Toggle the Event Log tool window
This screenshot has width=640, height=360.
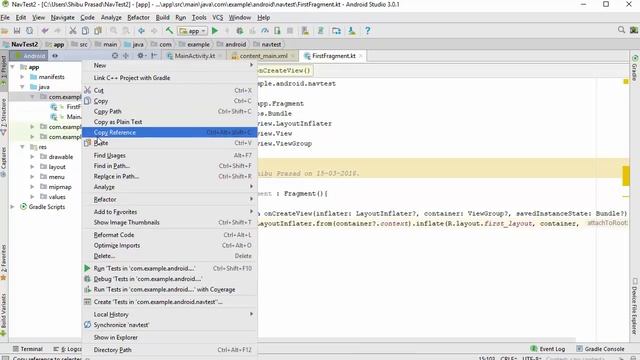(x=547, y=349)
